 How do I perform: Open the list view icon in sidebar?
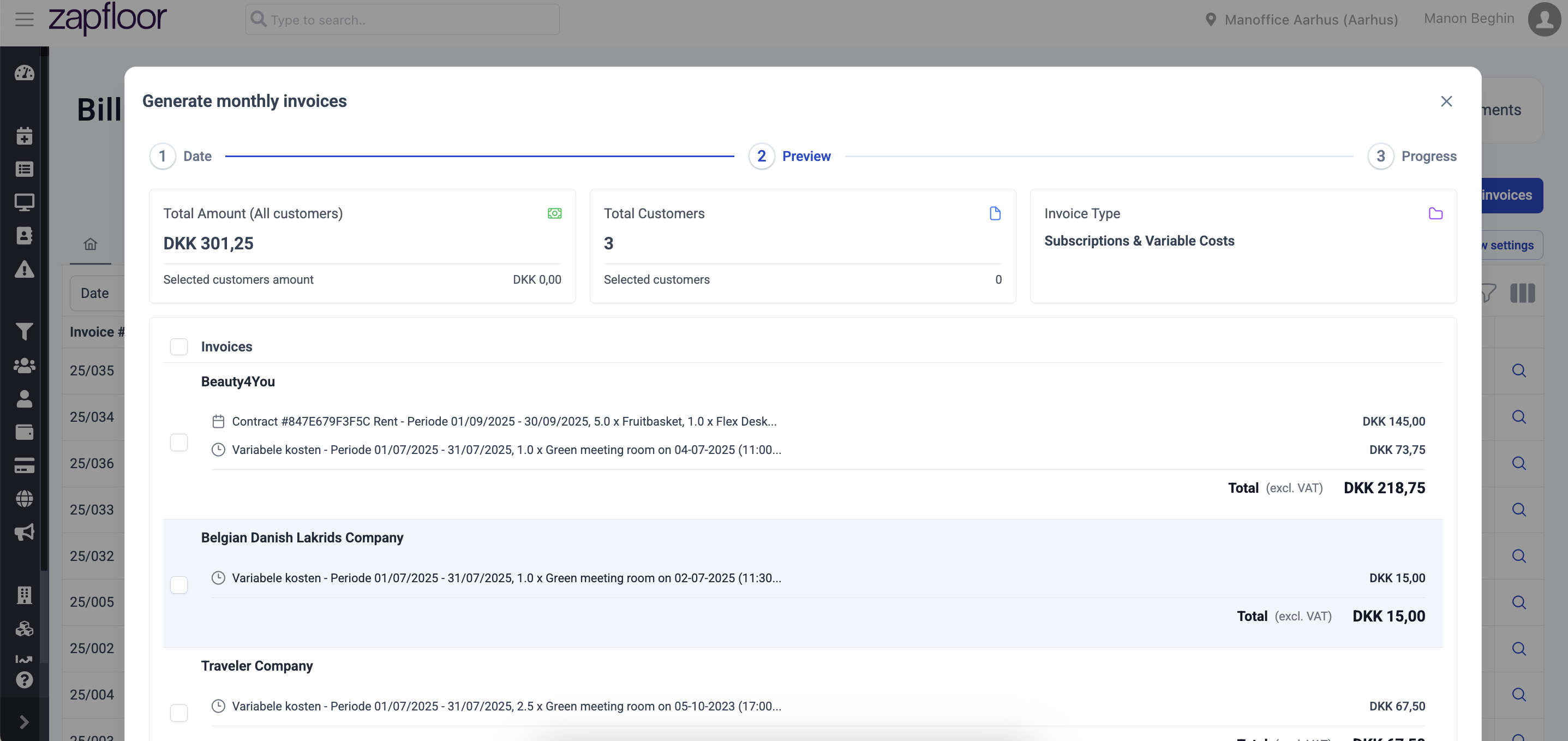25,169
